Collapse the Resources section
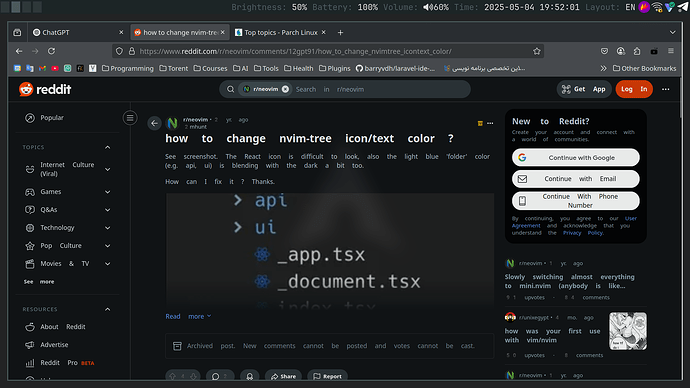This screenshot has width=690, height=388. point(107,309)
